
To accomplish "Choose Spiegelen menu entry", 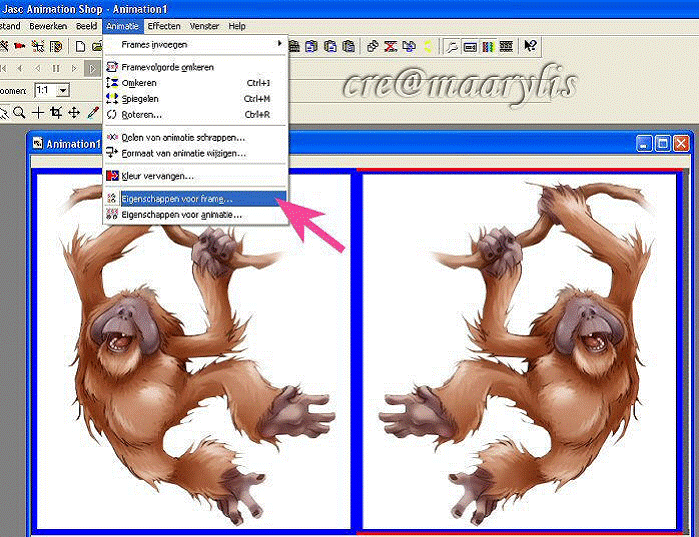I will point(196,99).
